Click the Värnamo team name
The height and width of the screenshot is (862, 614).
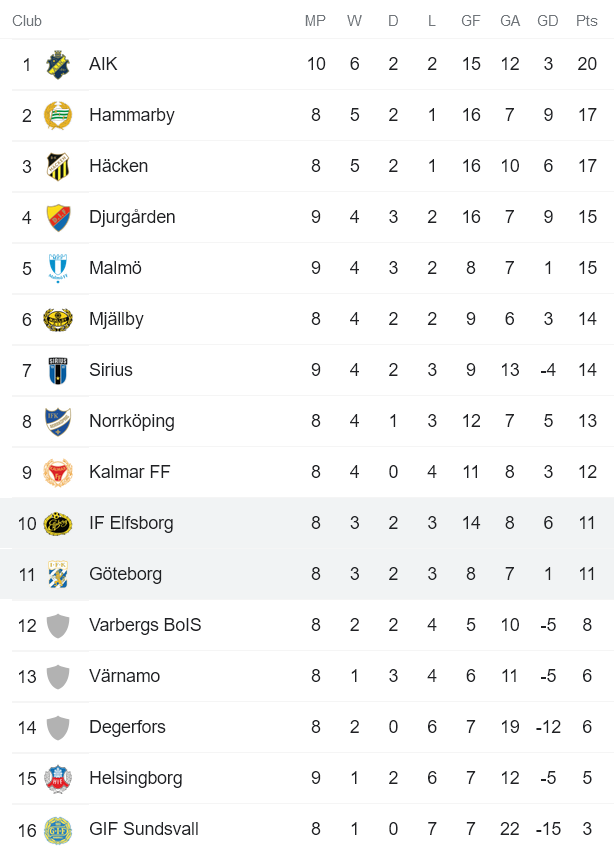click(126, 675)
